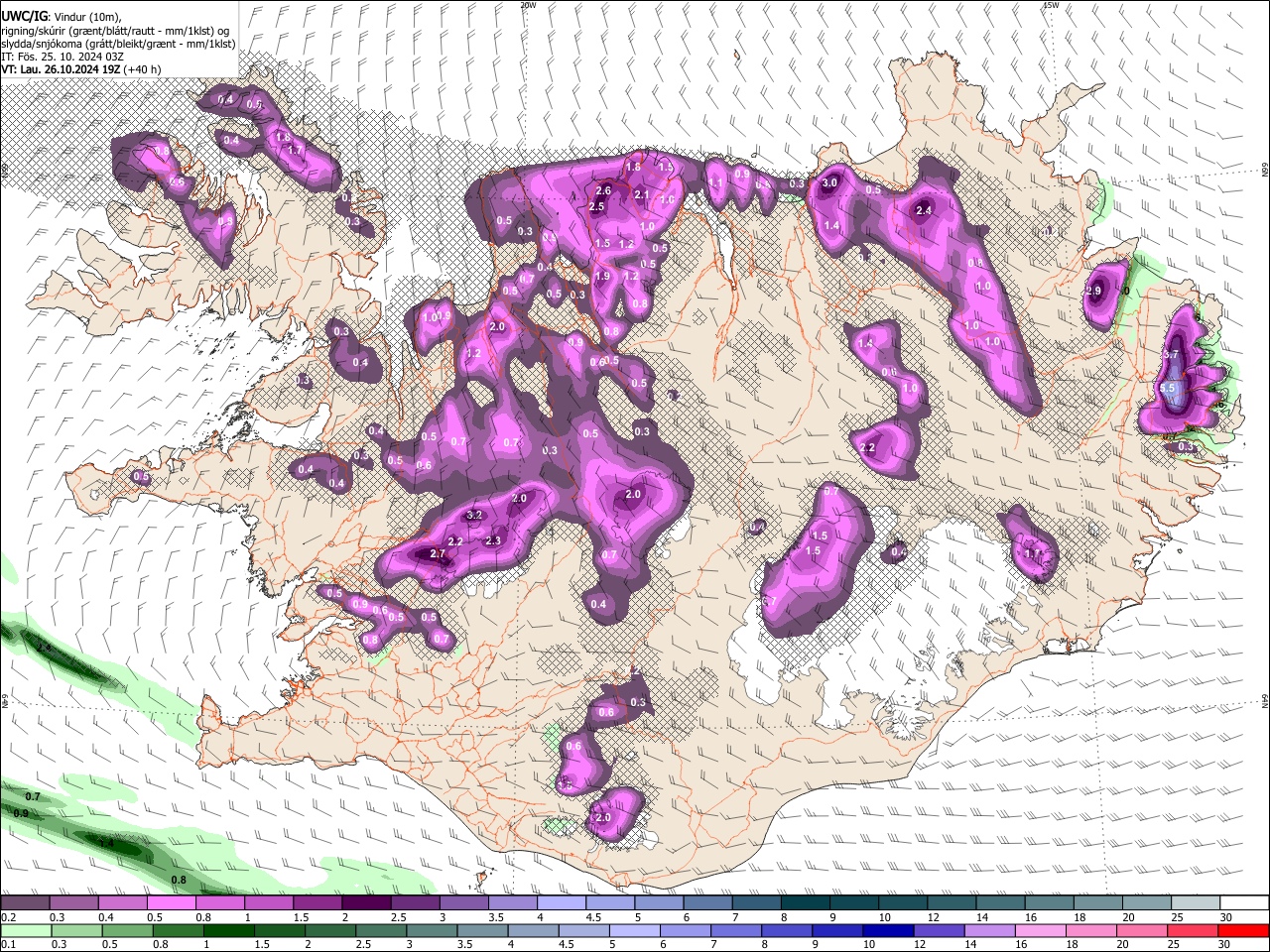
Task: Click the 'VT: Lau. 26.10.2024 19Z' valid time
Action: click(x=62, y=69)
